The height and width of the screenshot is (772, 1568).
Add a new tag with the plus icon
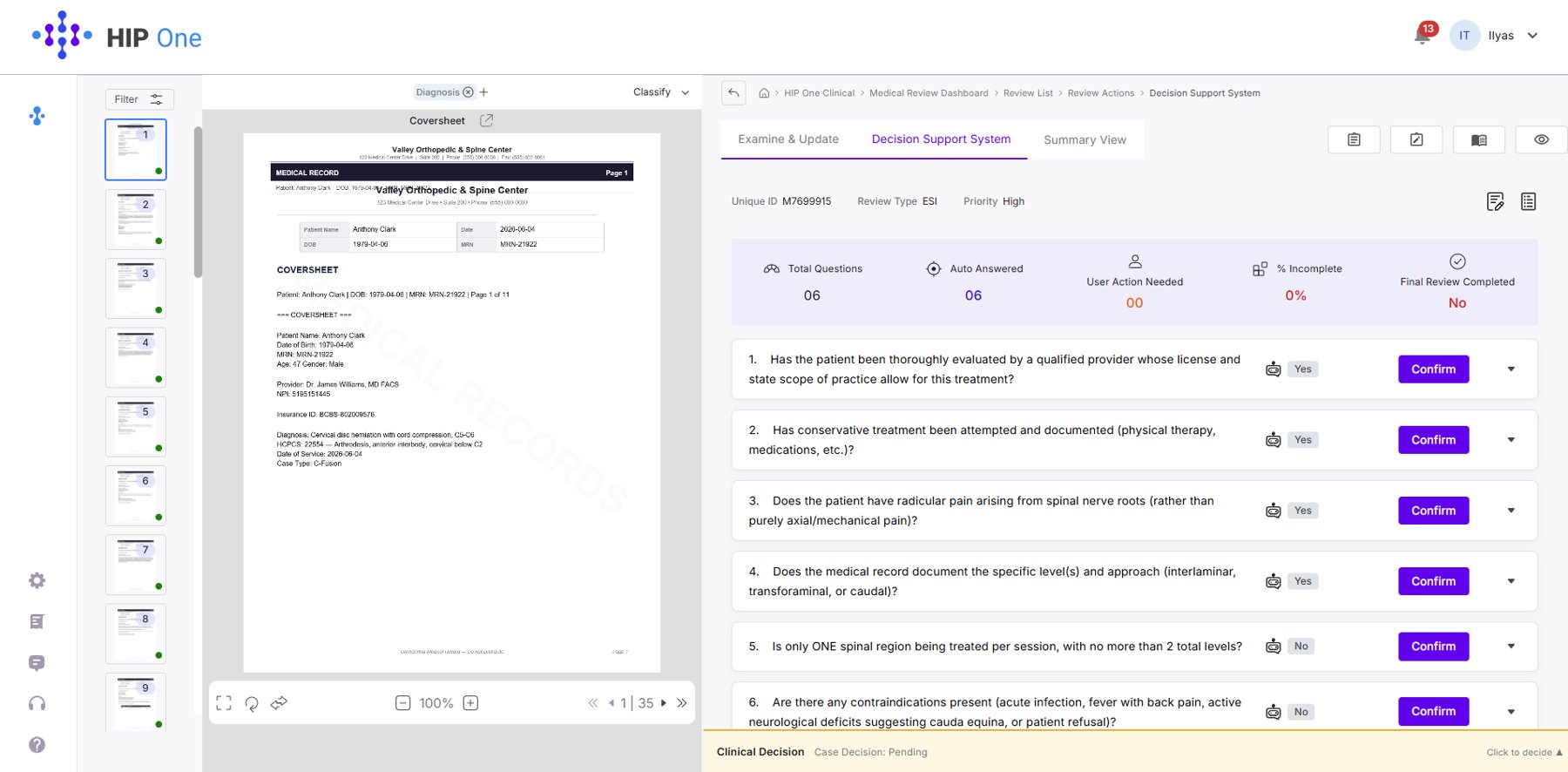pos(483,92)
